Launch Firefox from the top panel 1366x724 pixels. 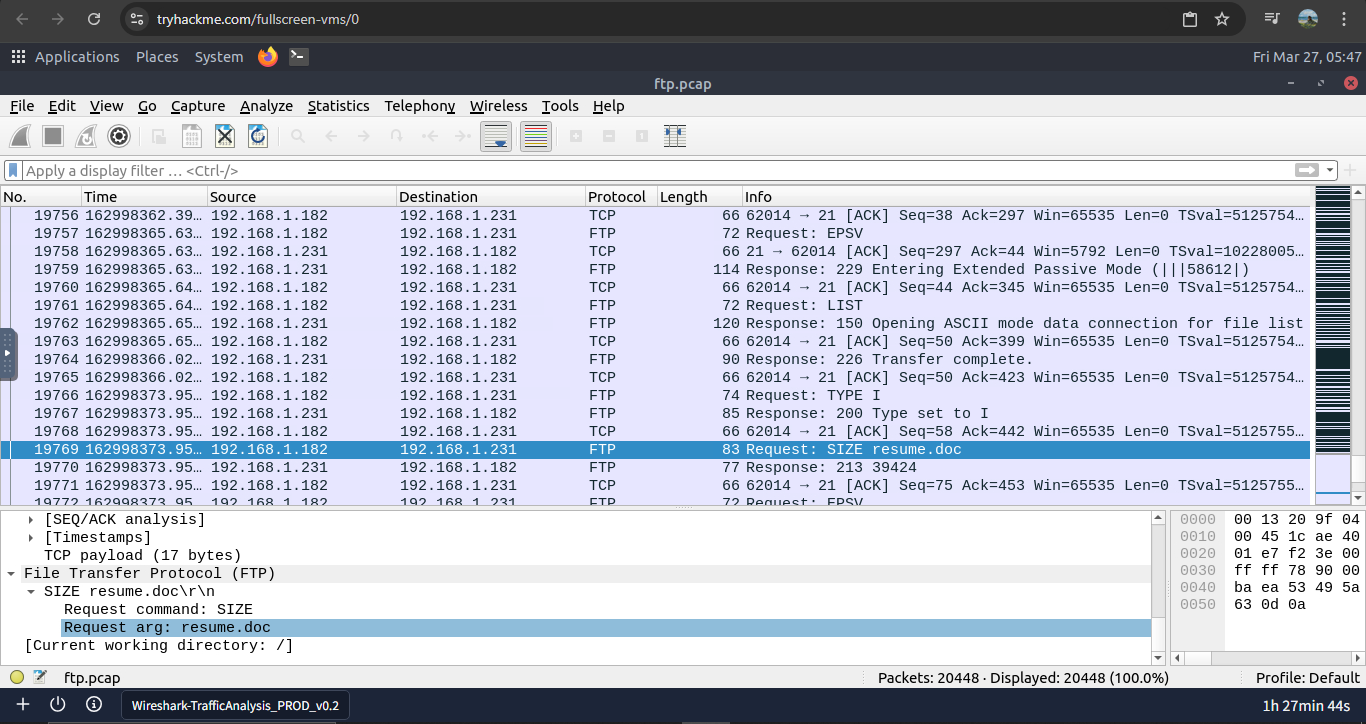coord(267,57)
